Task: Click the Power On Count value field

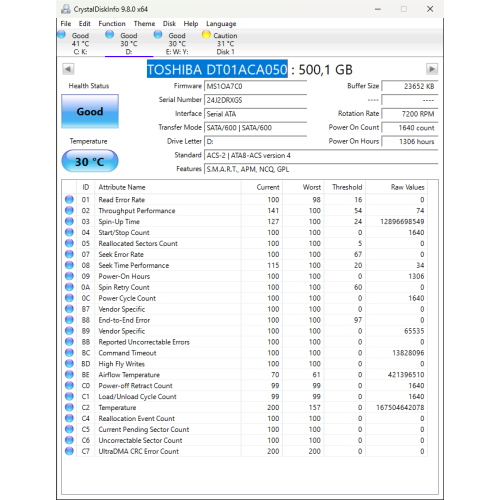Action: click(410, 128)
